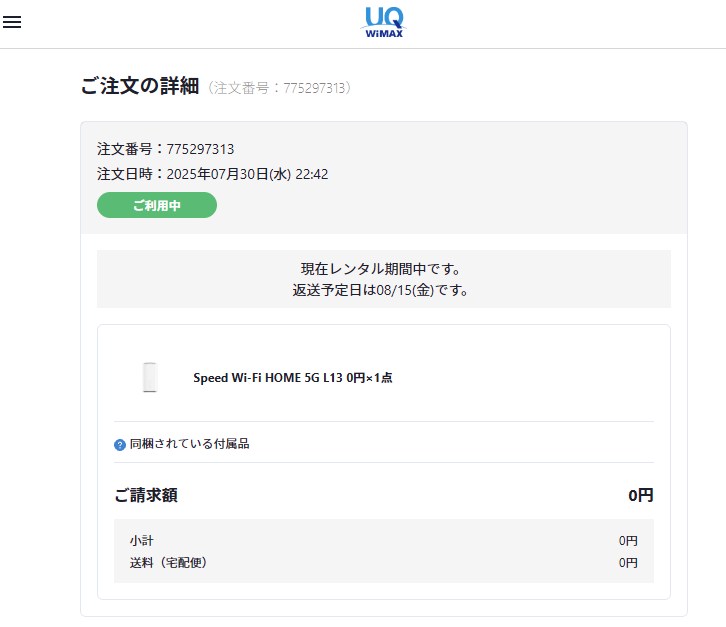Click the 注文日時 order date line
Viewport: 726px width, 627px height.
[x=212, y=174]
